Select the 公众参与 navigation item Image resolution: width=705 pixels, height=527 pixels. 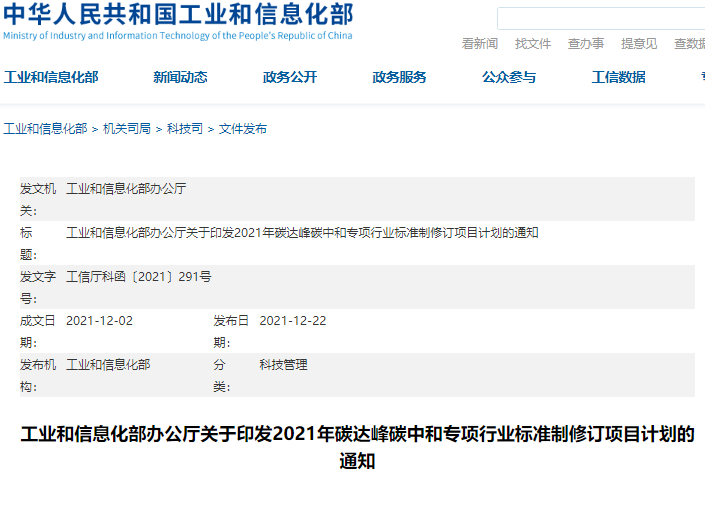(x=509, y=78)
